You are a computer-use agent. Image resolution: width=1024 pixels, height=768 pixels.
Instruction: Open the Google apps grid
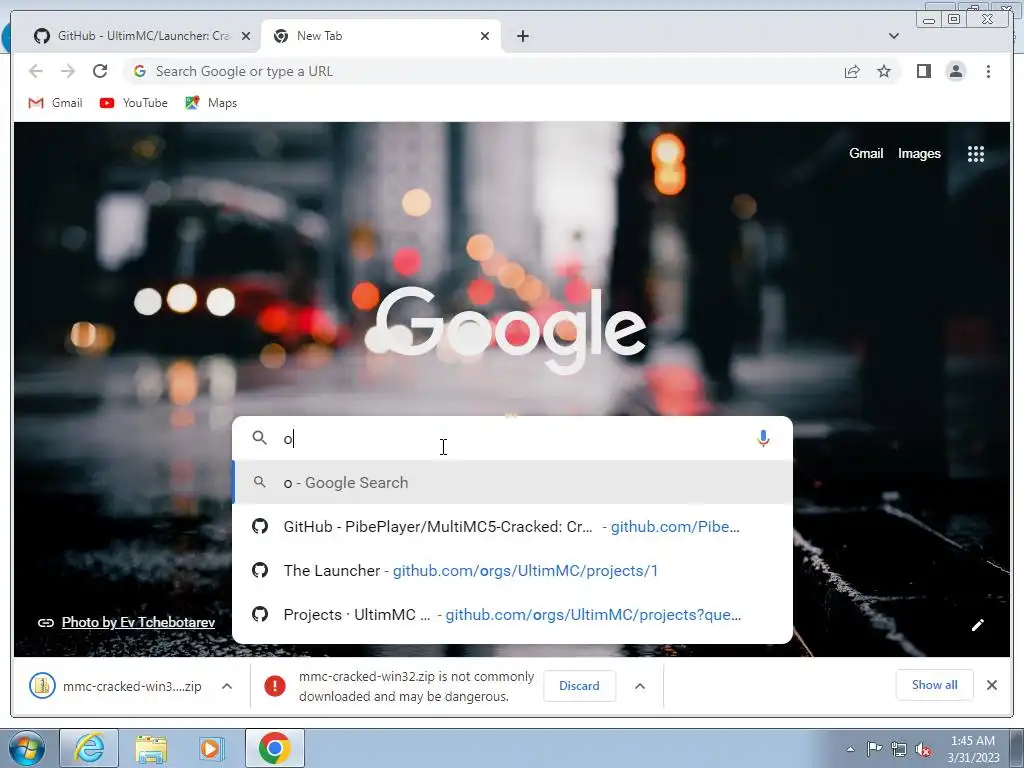(976, 154)
